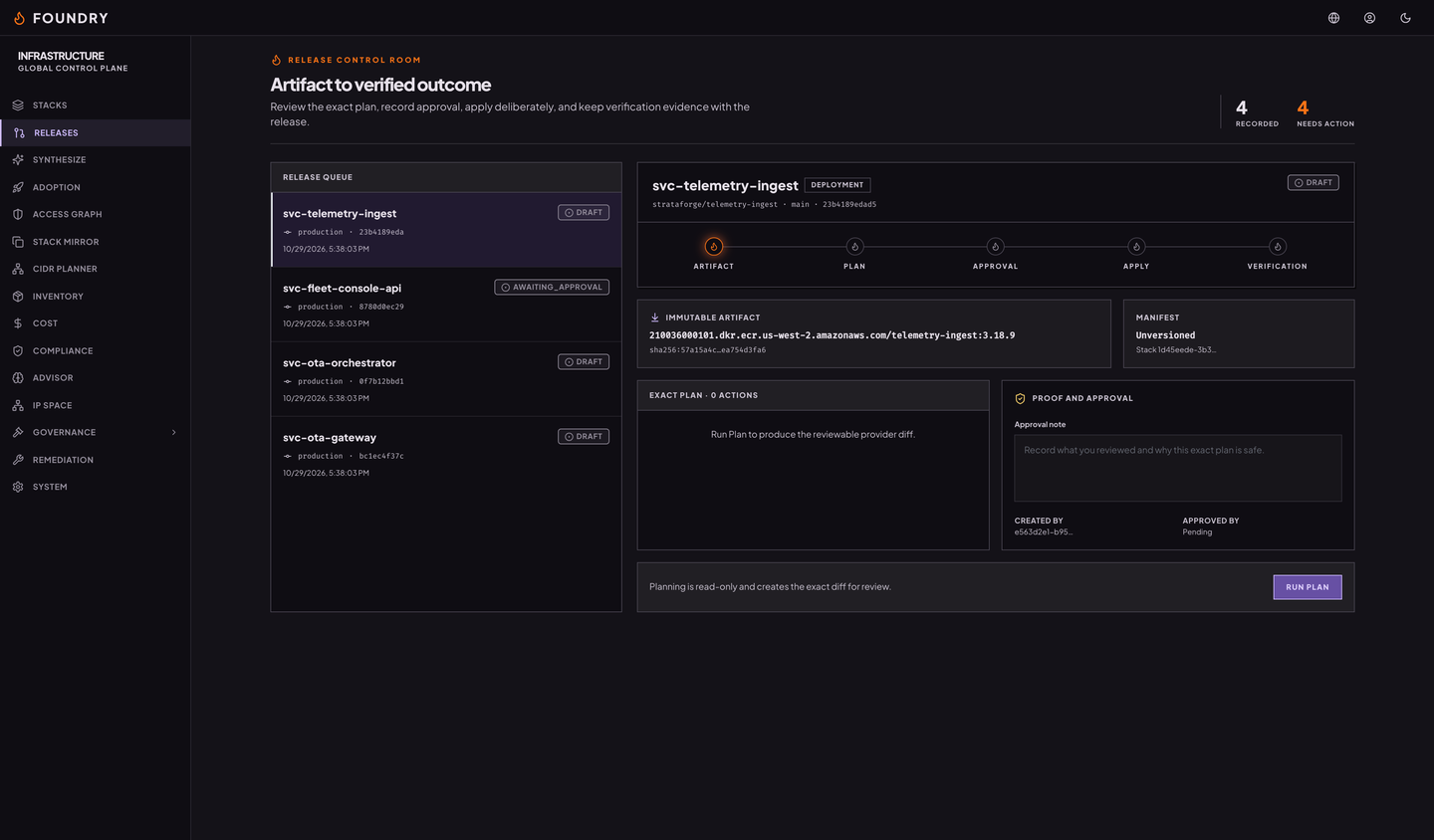Image resolution: width=1434 pixels, height=840 pixels.
Task: Toggle dark mode moon icon
Action: tap(1405, 18)
